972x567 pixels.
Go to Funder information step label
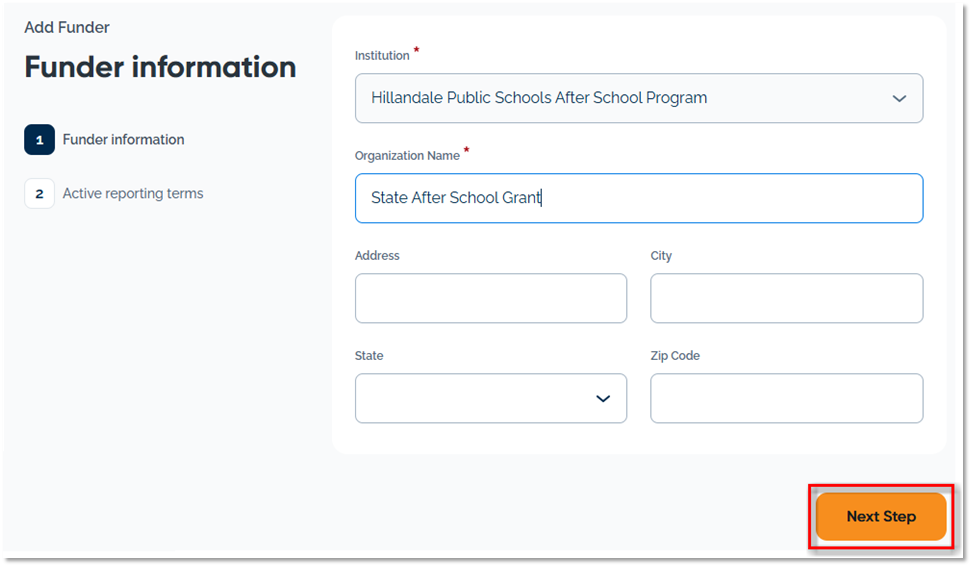[123, 140]
